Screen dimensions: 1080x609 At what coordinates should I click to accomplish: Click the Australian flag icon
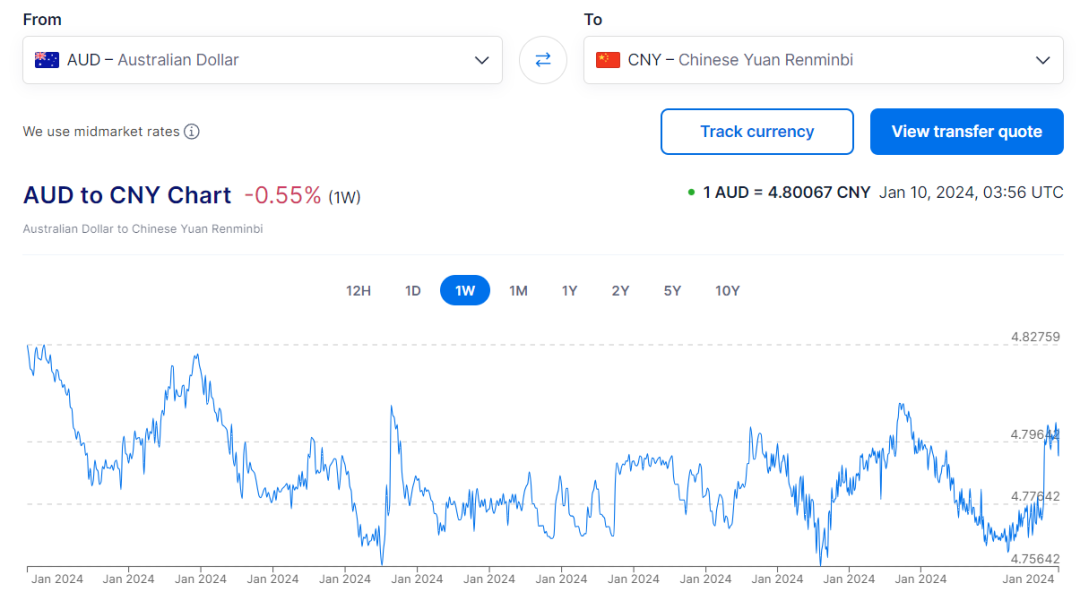pos(47,60)
